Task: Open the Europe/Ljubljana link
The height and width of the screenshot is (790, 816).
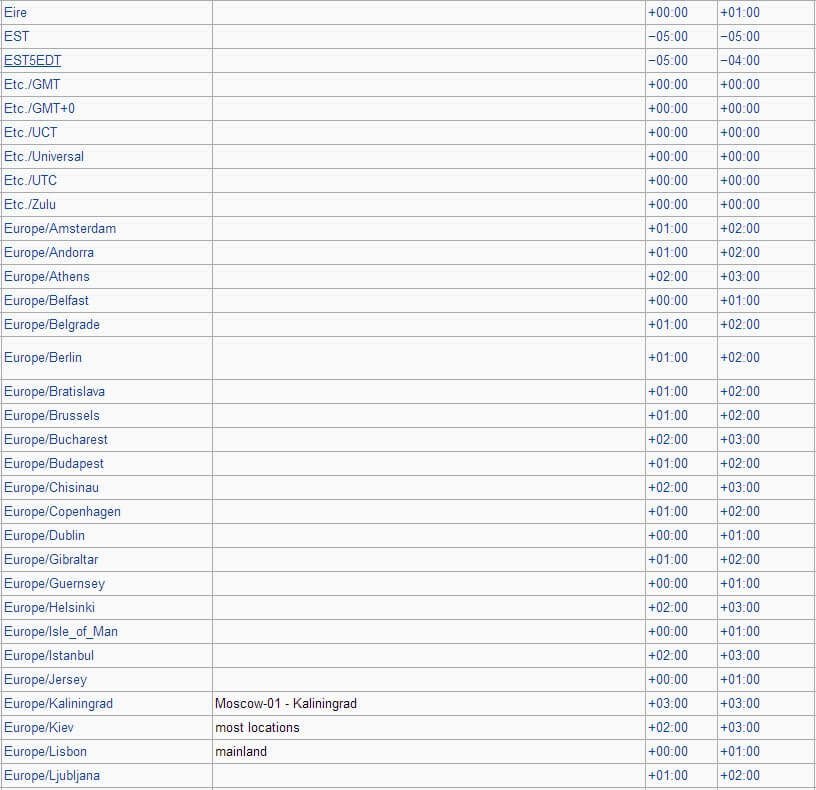Action: click(x=52, y=775)
